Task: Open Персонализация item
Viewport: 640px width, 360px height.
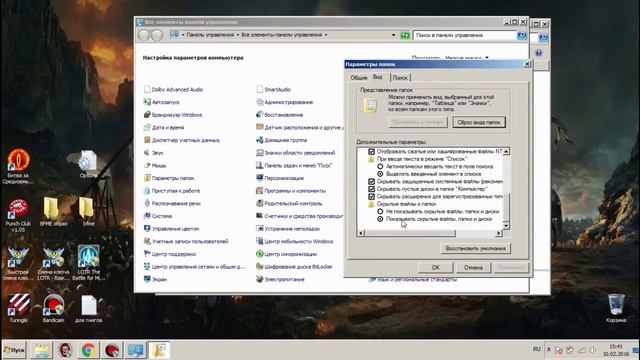Action: pyautogui.click(x=280, y=178)
